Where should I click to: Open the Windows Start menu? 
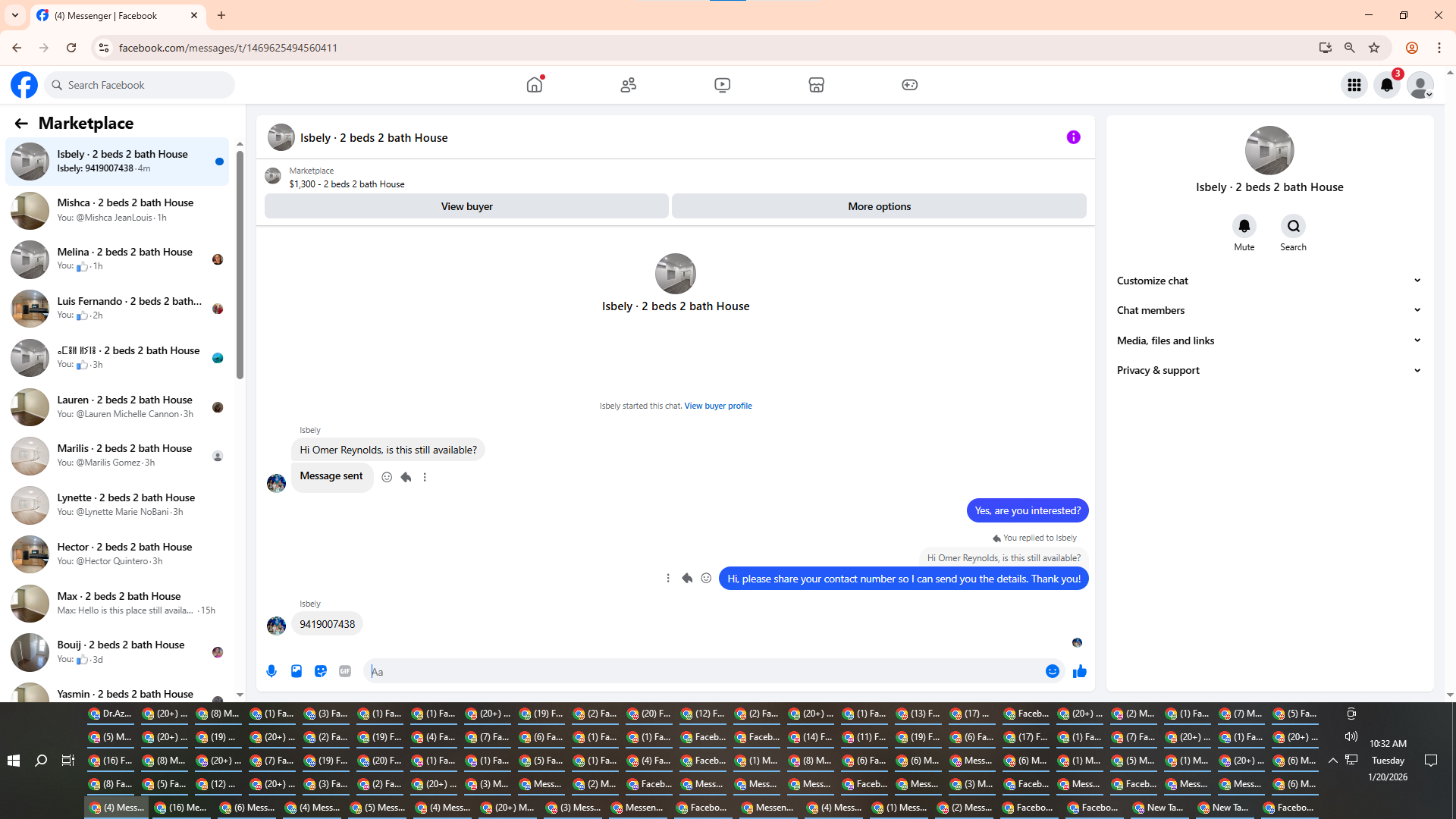tap(14, 760)
